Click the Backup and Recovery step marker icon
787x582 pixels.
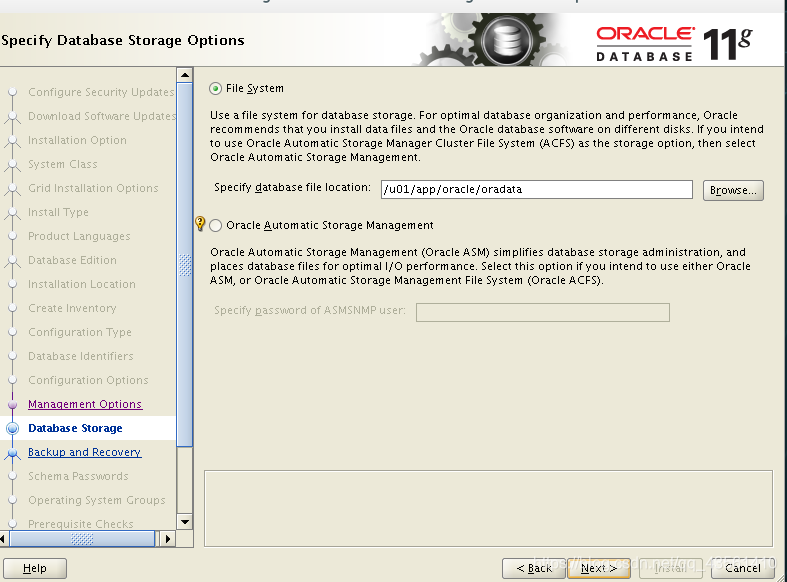(x=13, y=453)
